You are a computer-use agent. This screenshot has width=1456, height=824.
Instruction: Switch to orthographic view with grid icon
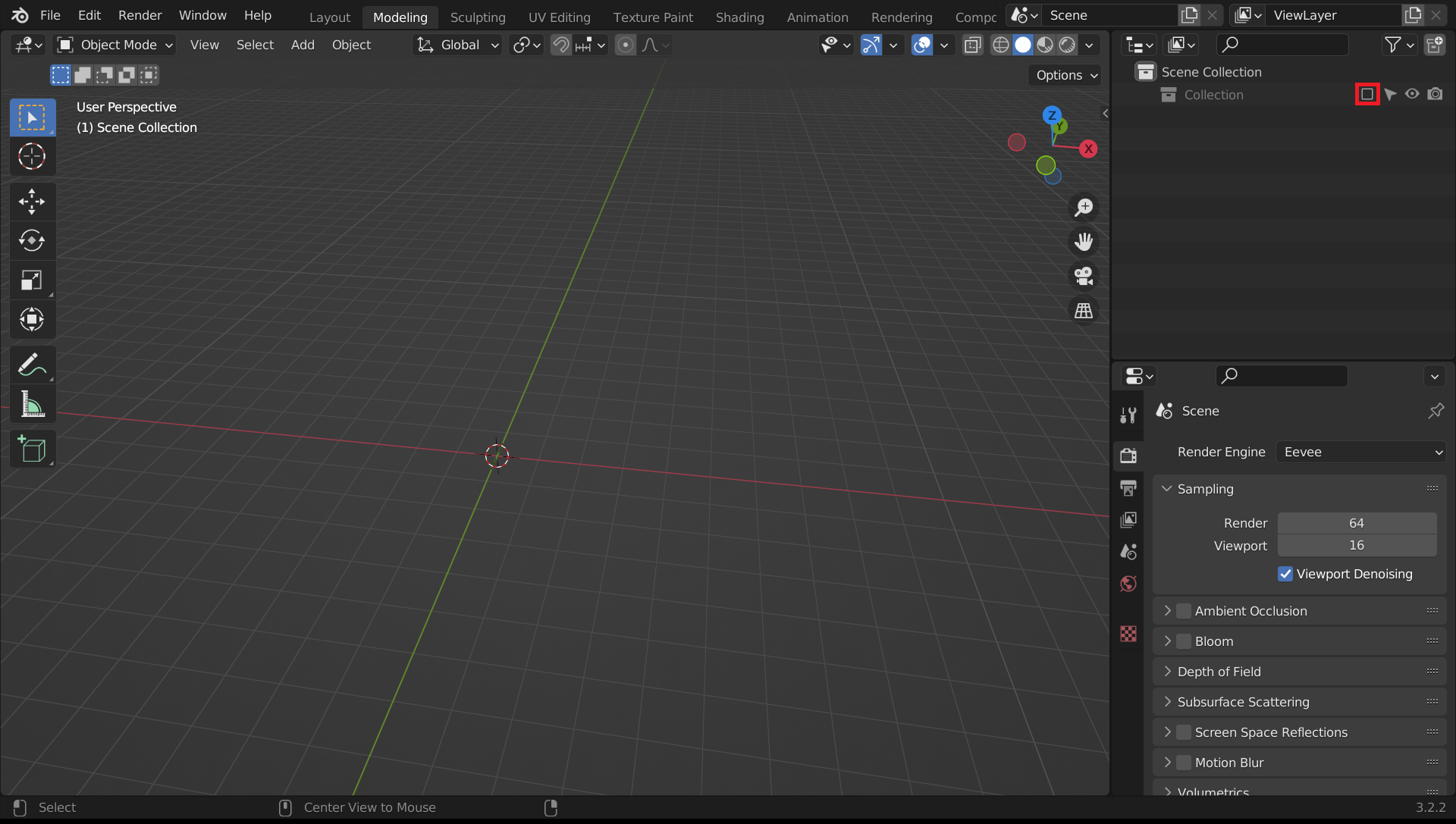point(1084,311)
